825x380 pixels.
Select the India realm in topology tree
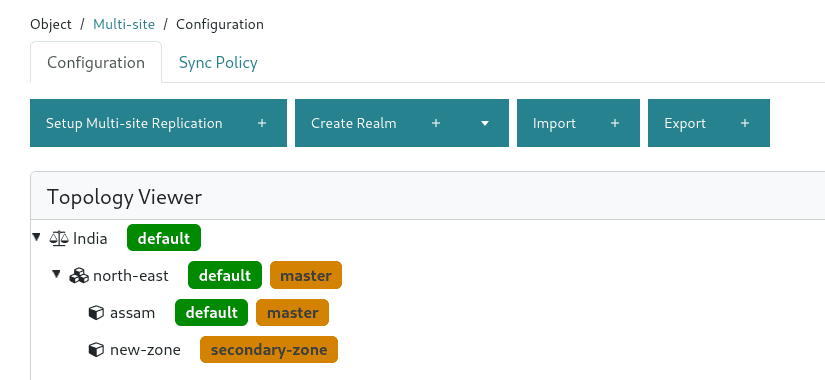point(90,239)
